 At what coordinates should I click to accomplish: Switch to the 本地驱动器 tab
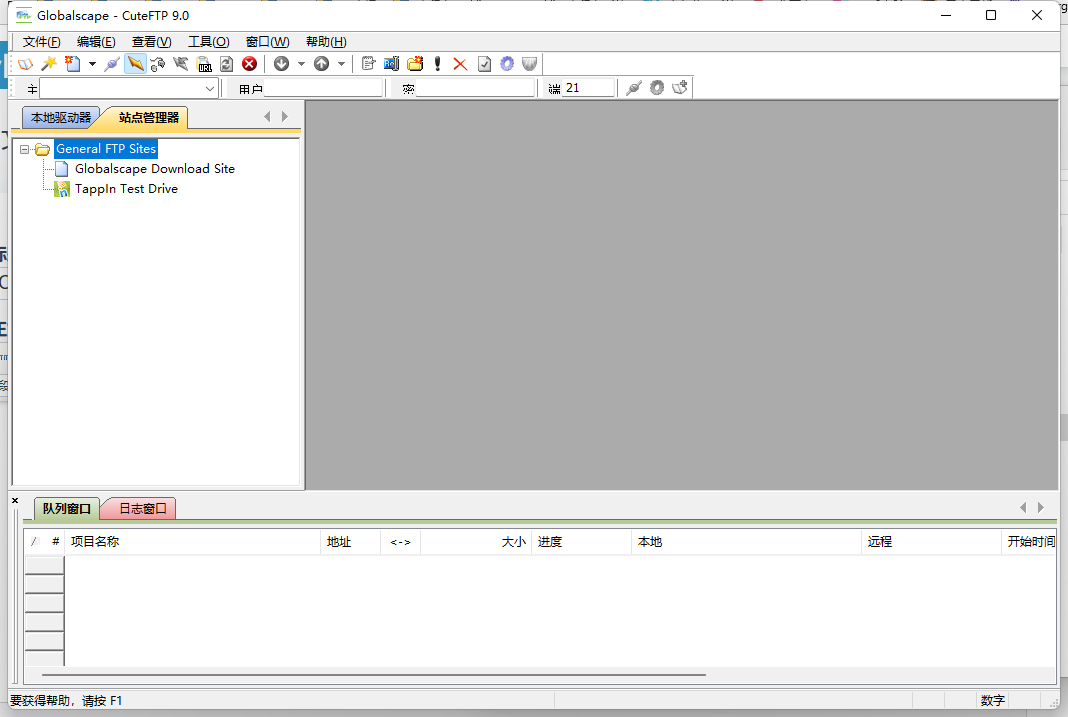click(60, 118)
